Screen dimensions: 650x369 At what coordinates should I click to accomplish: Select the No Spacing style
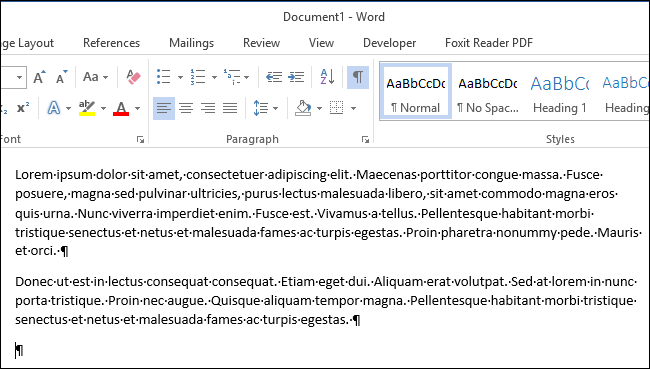[488, 92]
